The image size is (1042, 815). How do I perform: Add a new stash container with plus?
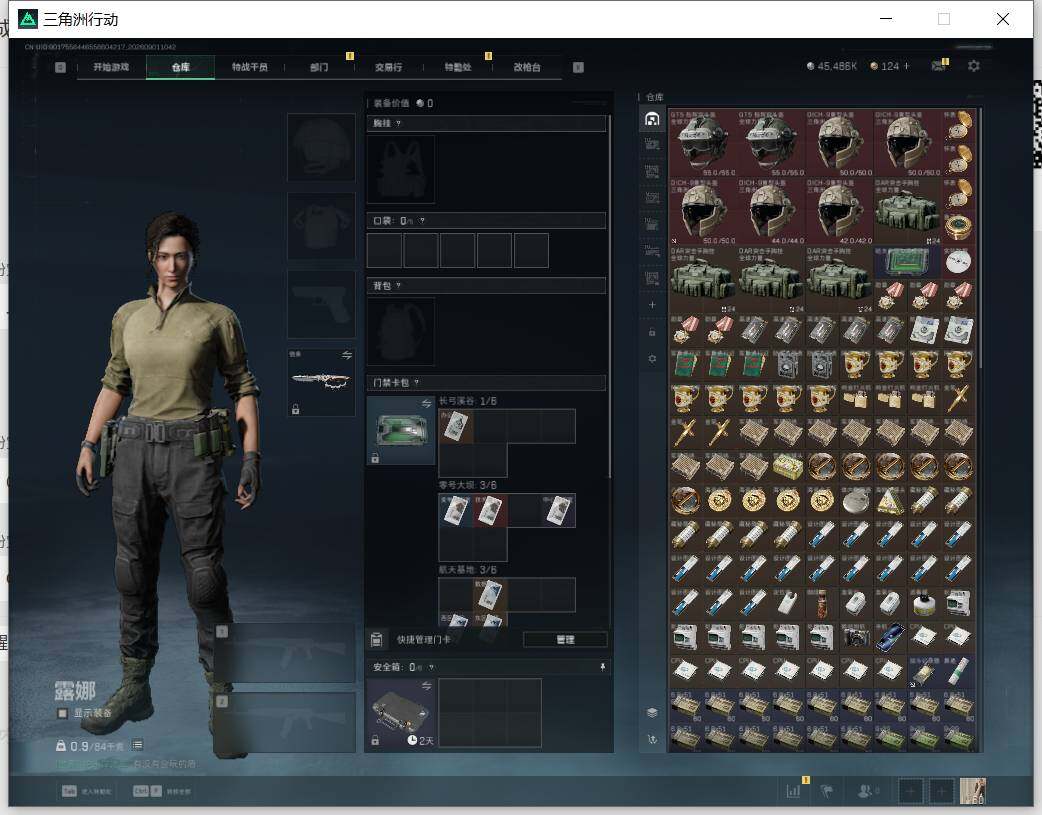coord(652,304)
